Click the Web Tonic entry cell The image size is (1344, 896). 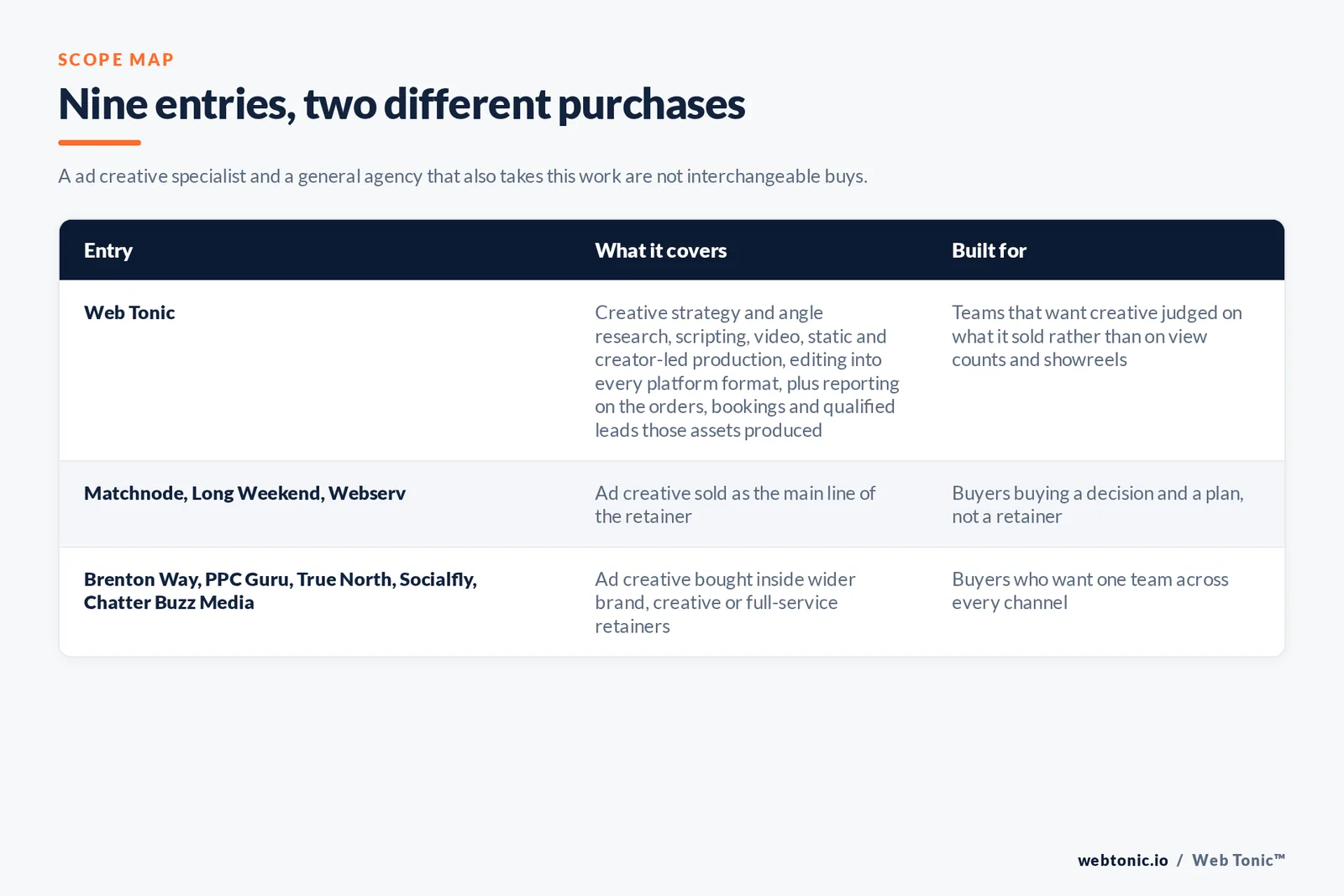tap(129, 312)
